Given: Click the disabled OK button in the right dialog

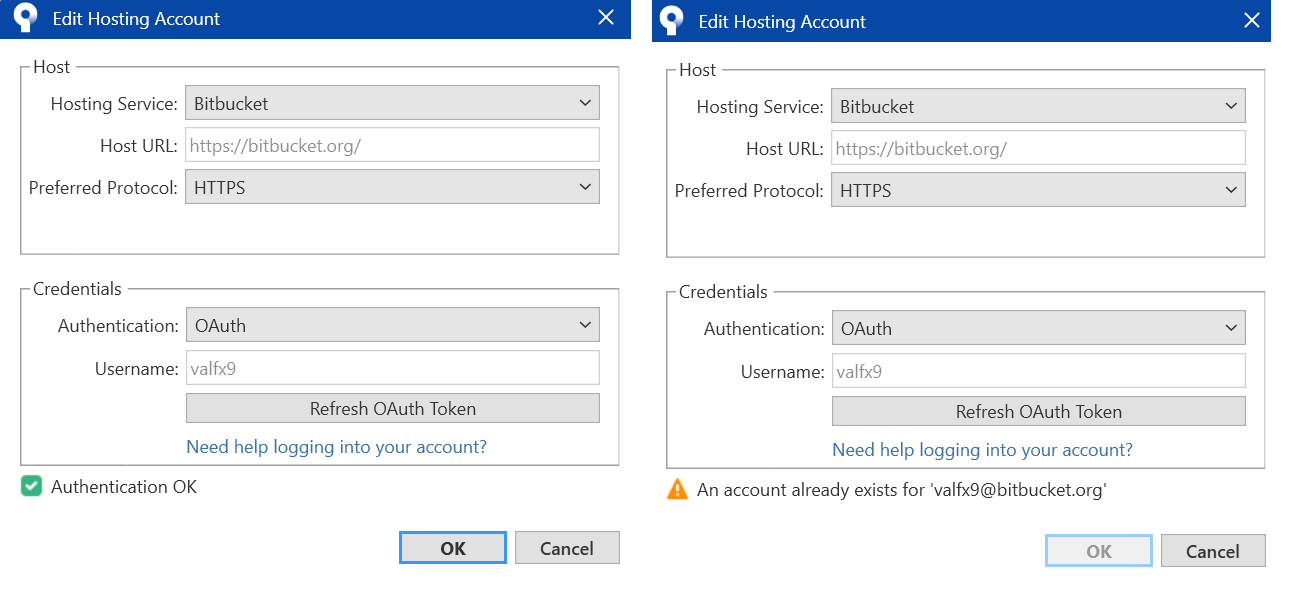Looking at the screenshot, I should [1099, 551].
